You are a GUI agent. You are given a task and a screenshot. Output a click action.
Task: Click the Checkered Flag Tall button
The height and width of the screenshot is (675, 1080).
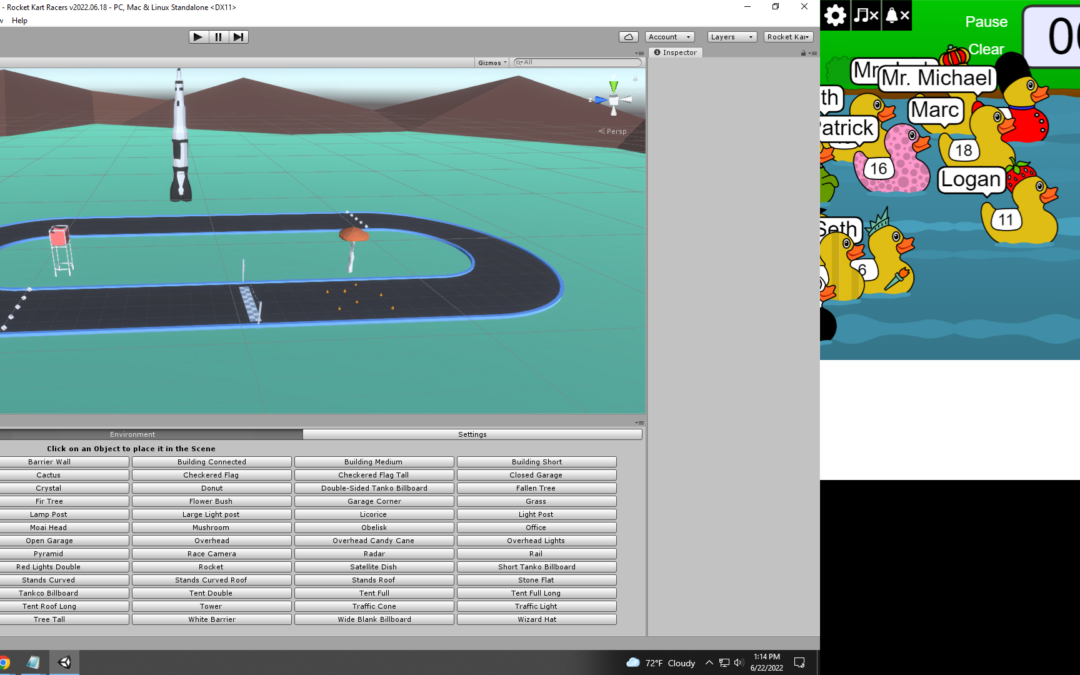(374, 475)
